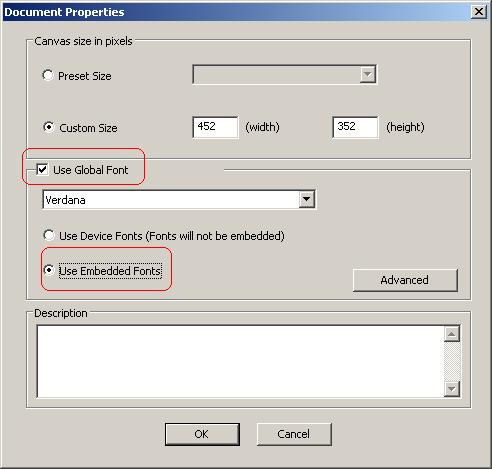
Task: Confirm the dialog with OK
Action: click(202, 434)
